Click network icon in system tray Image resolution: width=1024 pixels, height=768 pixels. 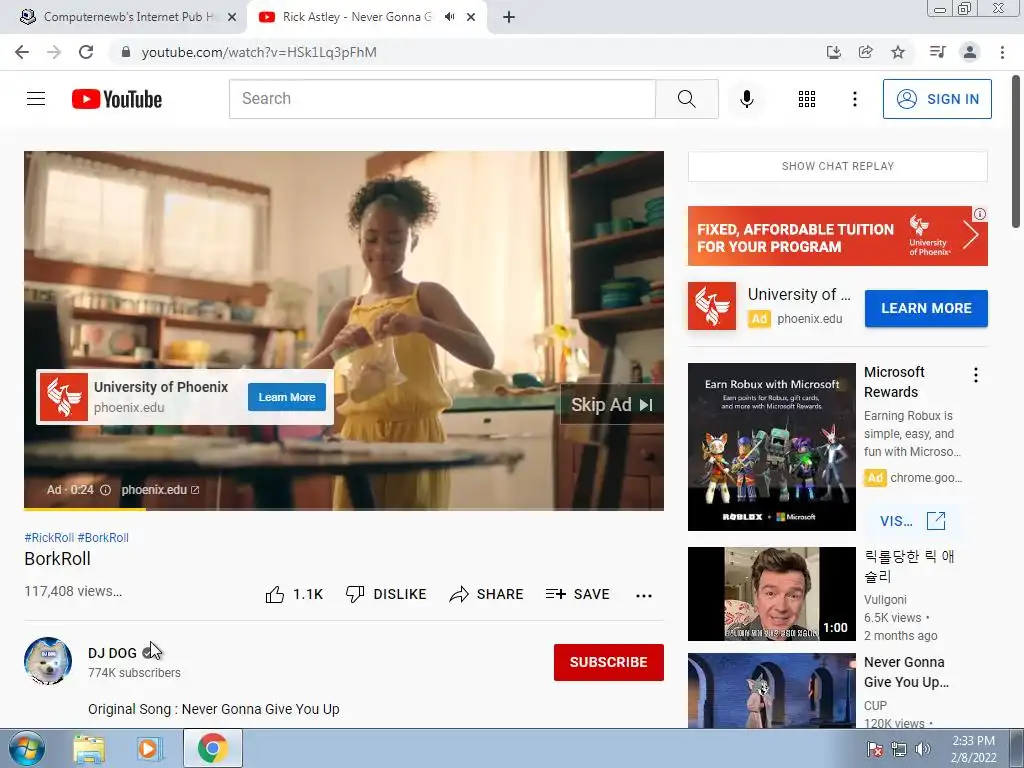coord(899,749)
